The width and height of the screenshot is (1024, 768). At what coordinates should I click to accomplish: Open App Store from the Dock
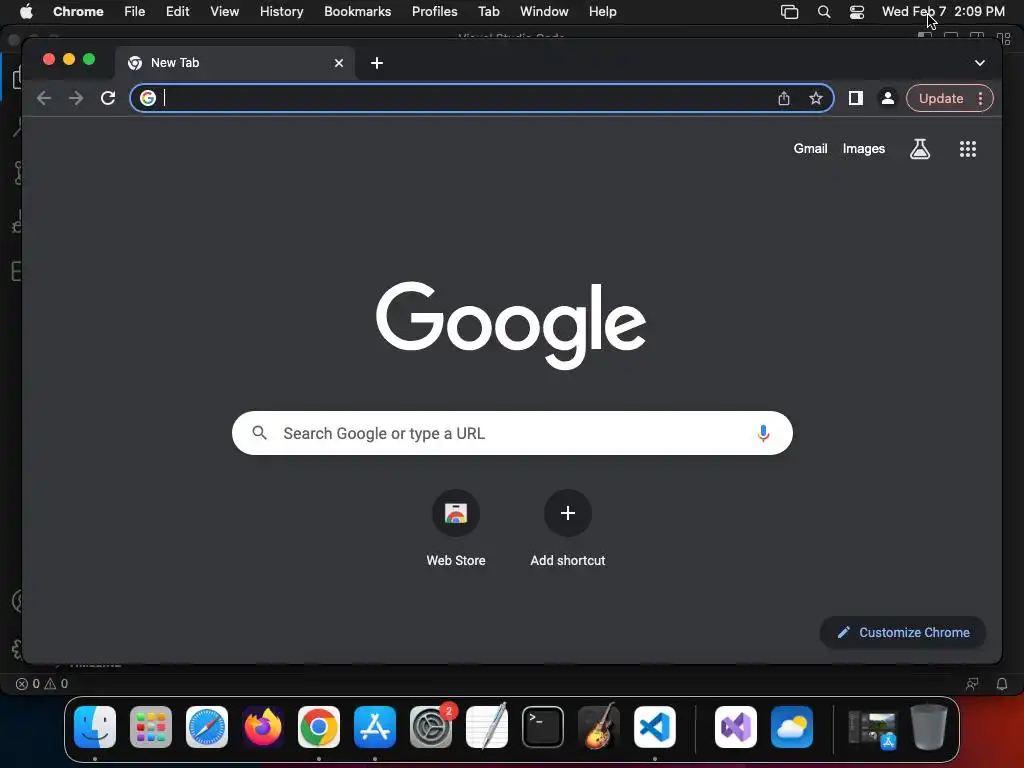tap(375, 727)
